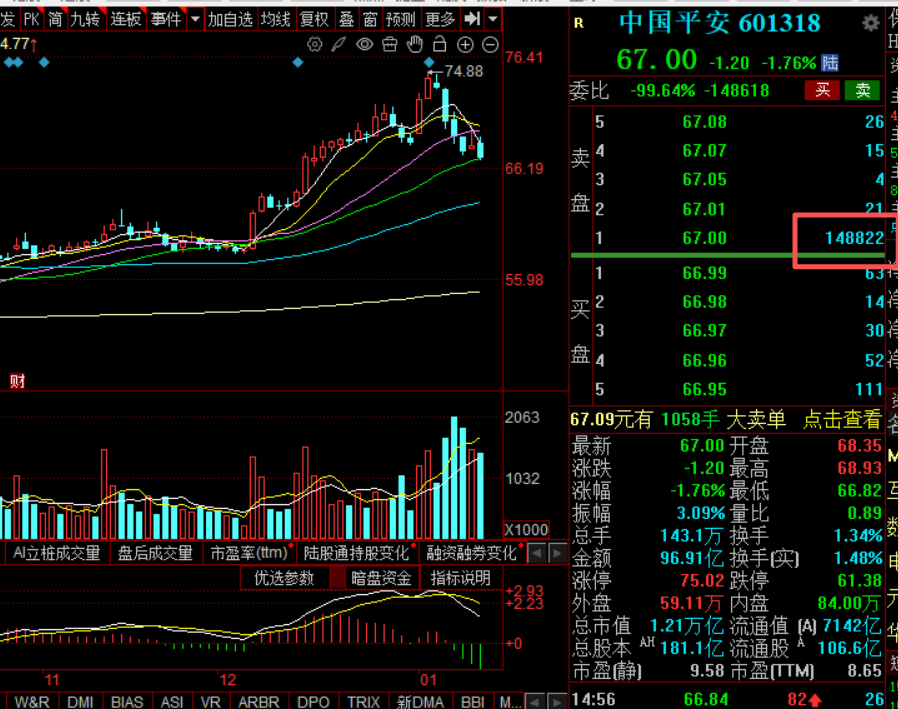Screen dimensions: 898x709
Task: Switch to the 暗盘资金 indicator tab
Action: (380, 578)
